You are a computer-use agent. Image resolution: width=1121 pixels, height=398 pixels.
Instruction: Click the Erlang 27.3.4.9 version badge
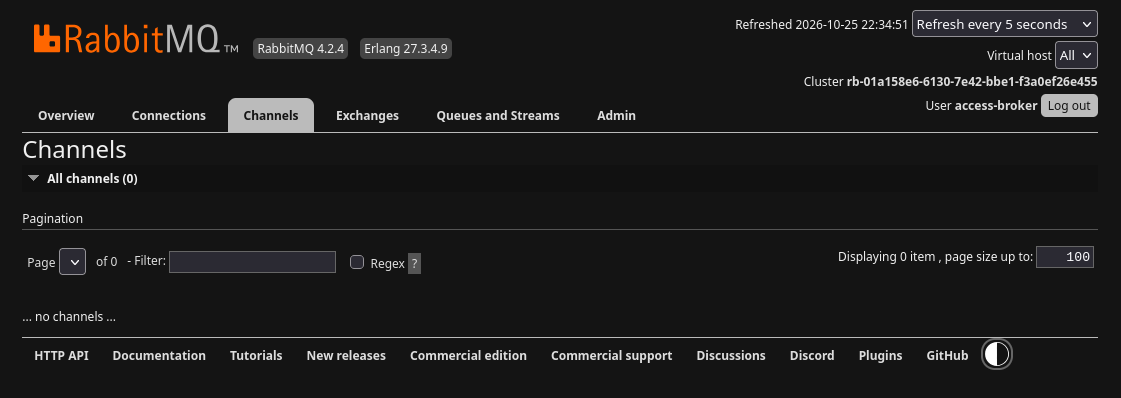click(x=405, y=49)
